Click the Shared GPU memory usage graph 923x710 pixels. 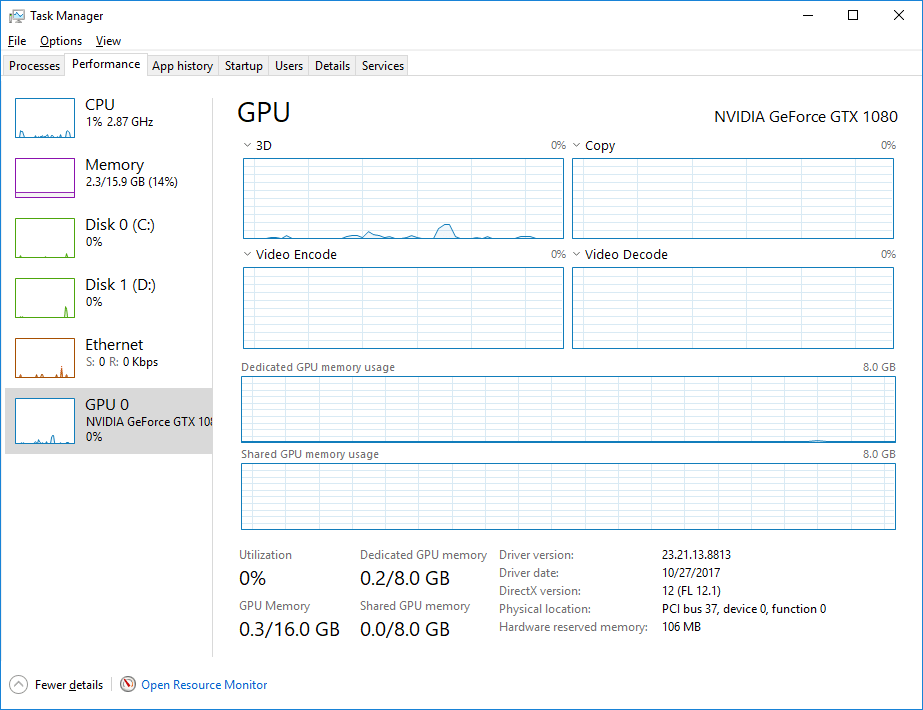[566, 497]
